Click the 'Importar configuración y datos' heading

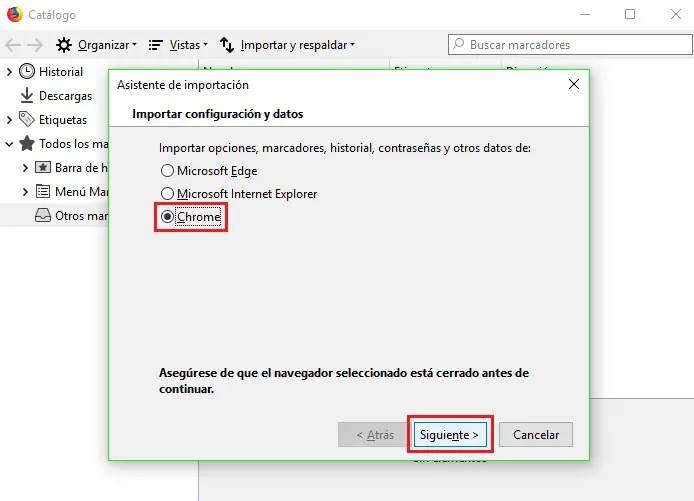point(218,114)
